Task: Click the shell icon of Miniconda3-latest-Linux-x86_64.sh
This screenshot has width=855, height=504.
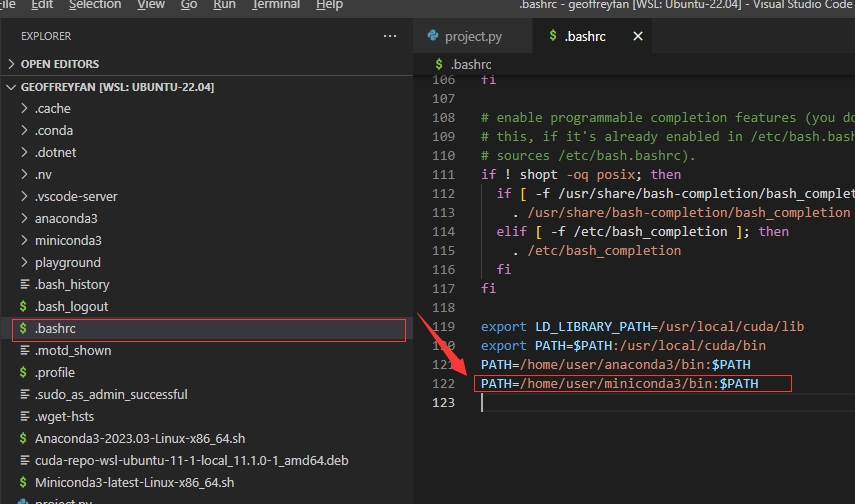Action: 23,482
